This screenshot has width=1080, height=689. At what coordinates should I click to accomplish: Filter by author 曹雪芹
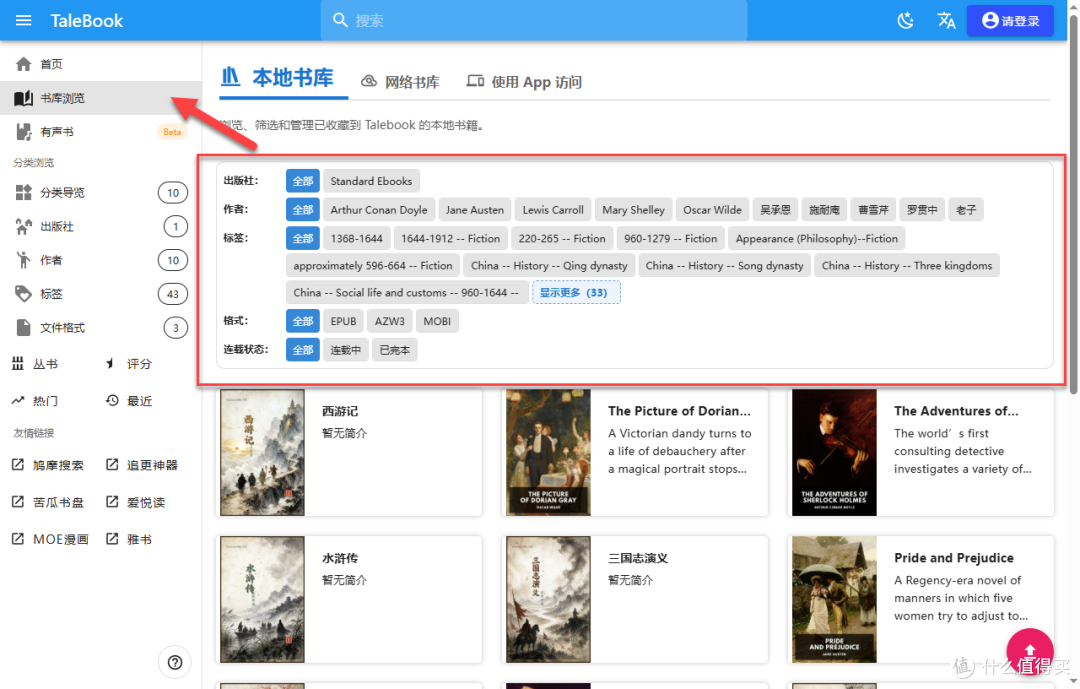(x=873, y=209)
